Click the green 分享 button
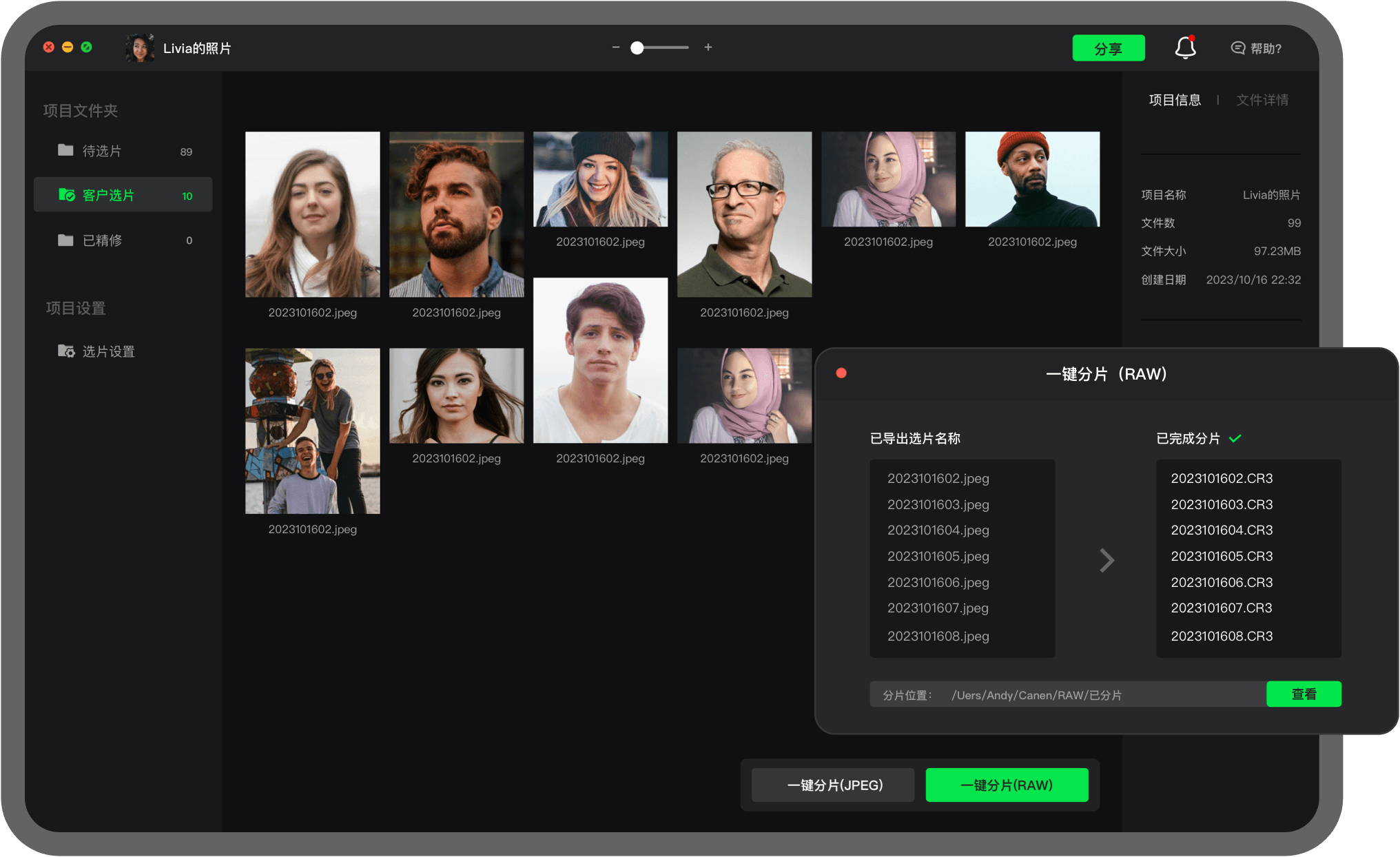 click(1108, 48)
